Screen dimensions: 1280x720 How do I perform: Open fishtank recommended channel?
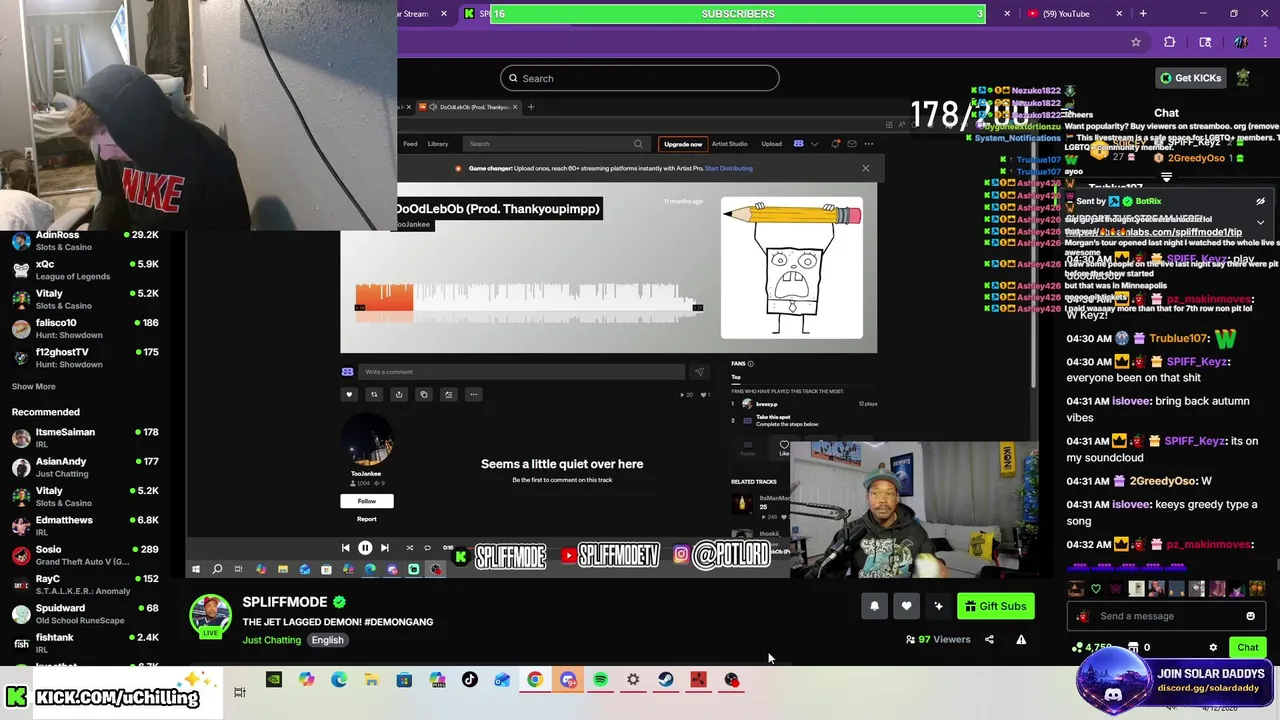(x=85, y=642)
